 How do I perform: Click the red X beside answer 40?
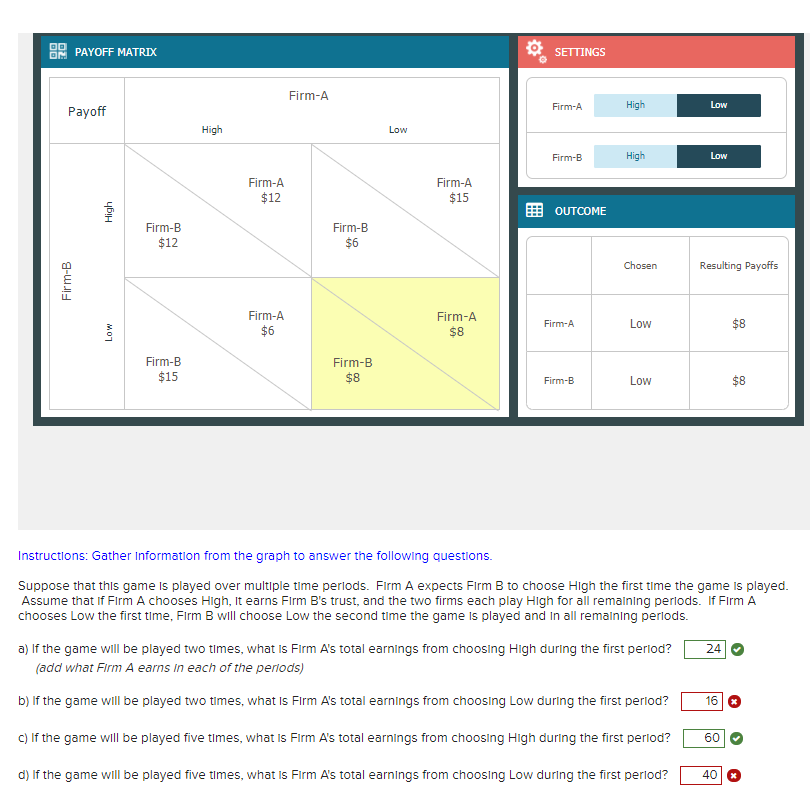tap(735, 775)
